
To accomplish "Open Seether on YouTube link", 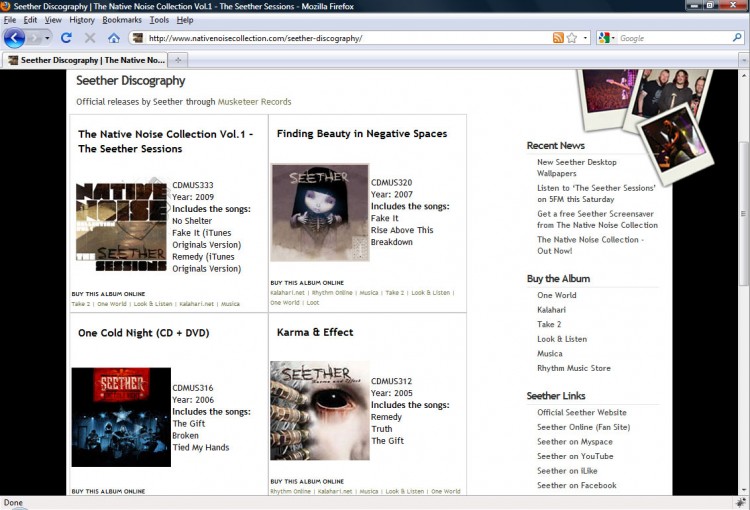I will pyautogui.click(x=575, y=456).
